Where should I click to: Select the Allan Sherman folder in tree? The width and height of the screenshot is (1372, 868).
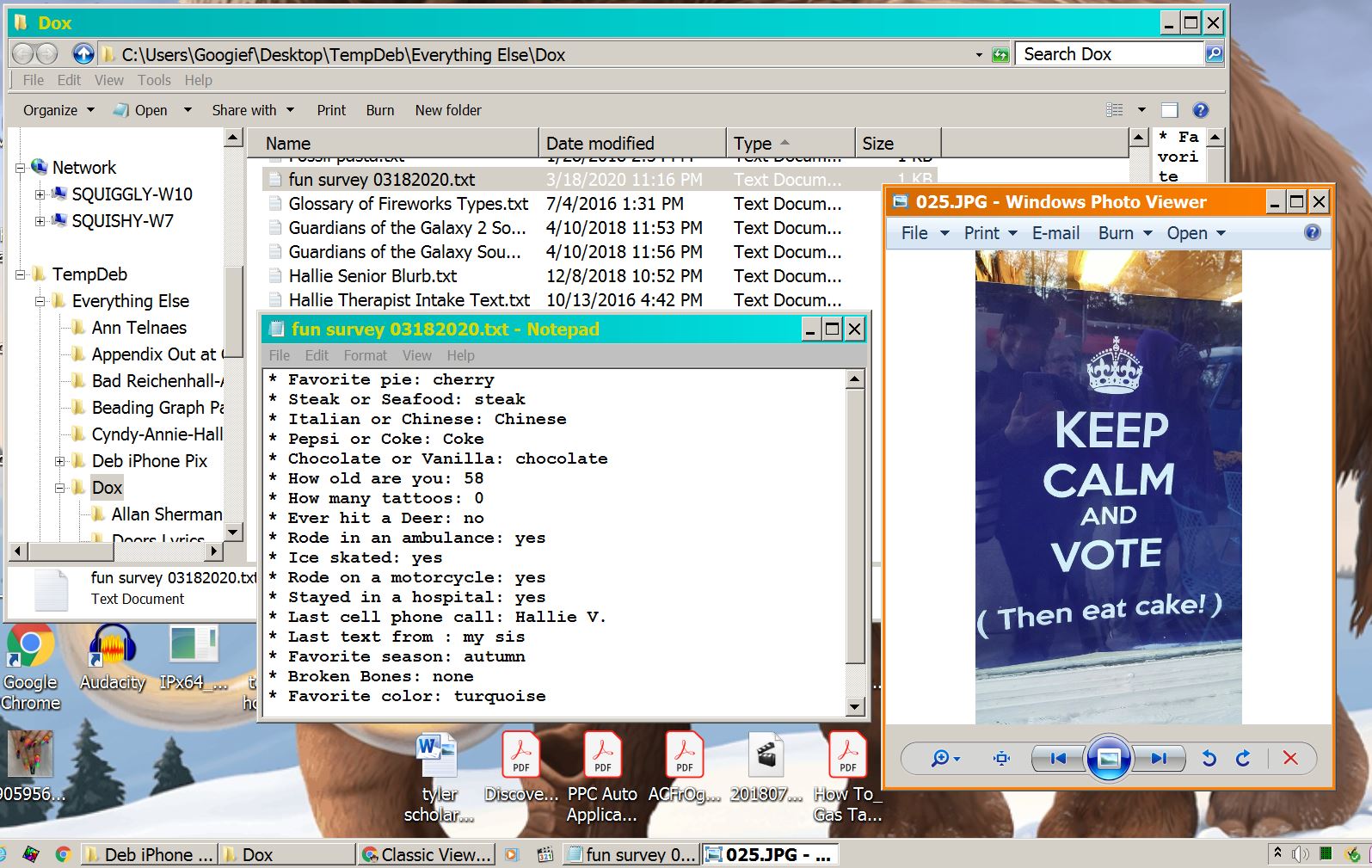click(x=167, y=514)
